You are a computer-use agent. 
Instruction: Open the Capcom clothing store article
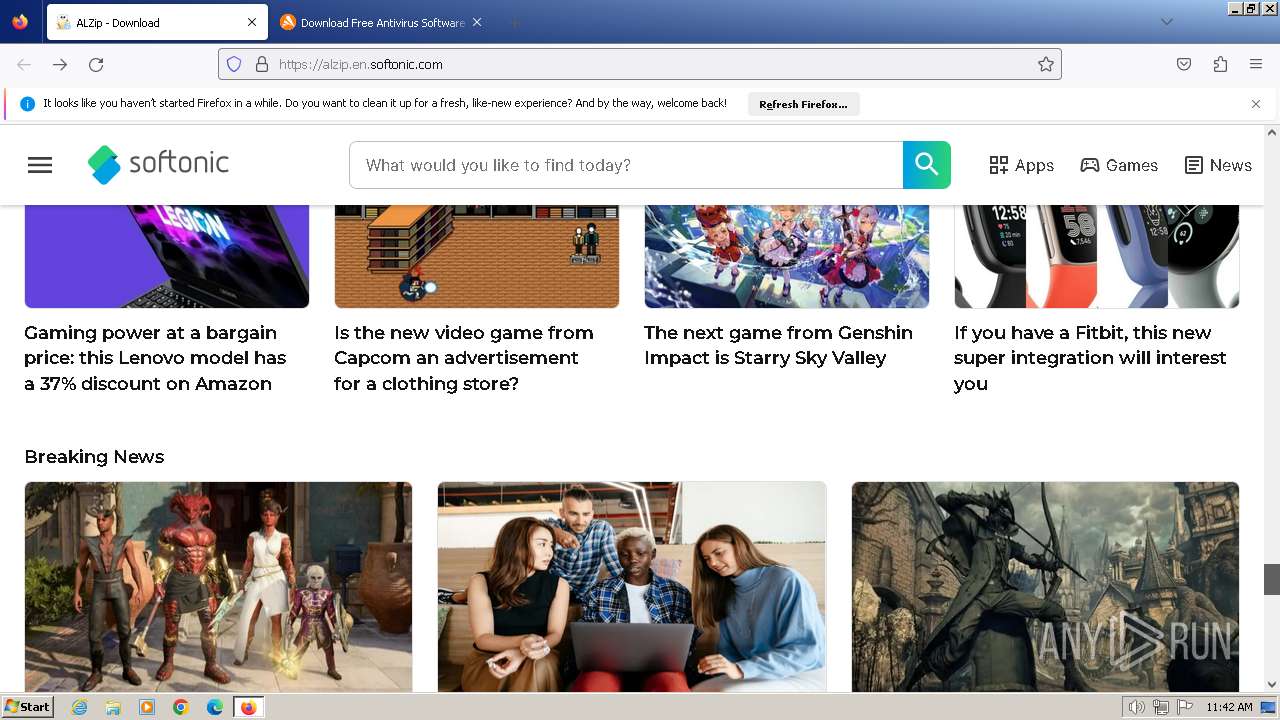pyautogui.click(x=464, y=358)
